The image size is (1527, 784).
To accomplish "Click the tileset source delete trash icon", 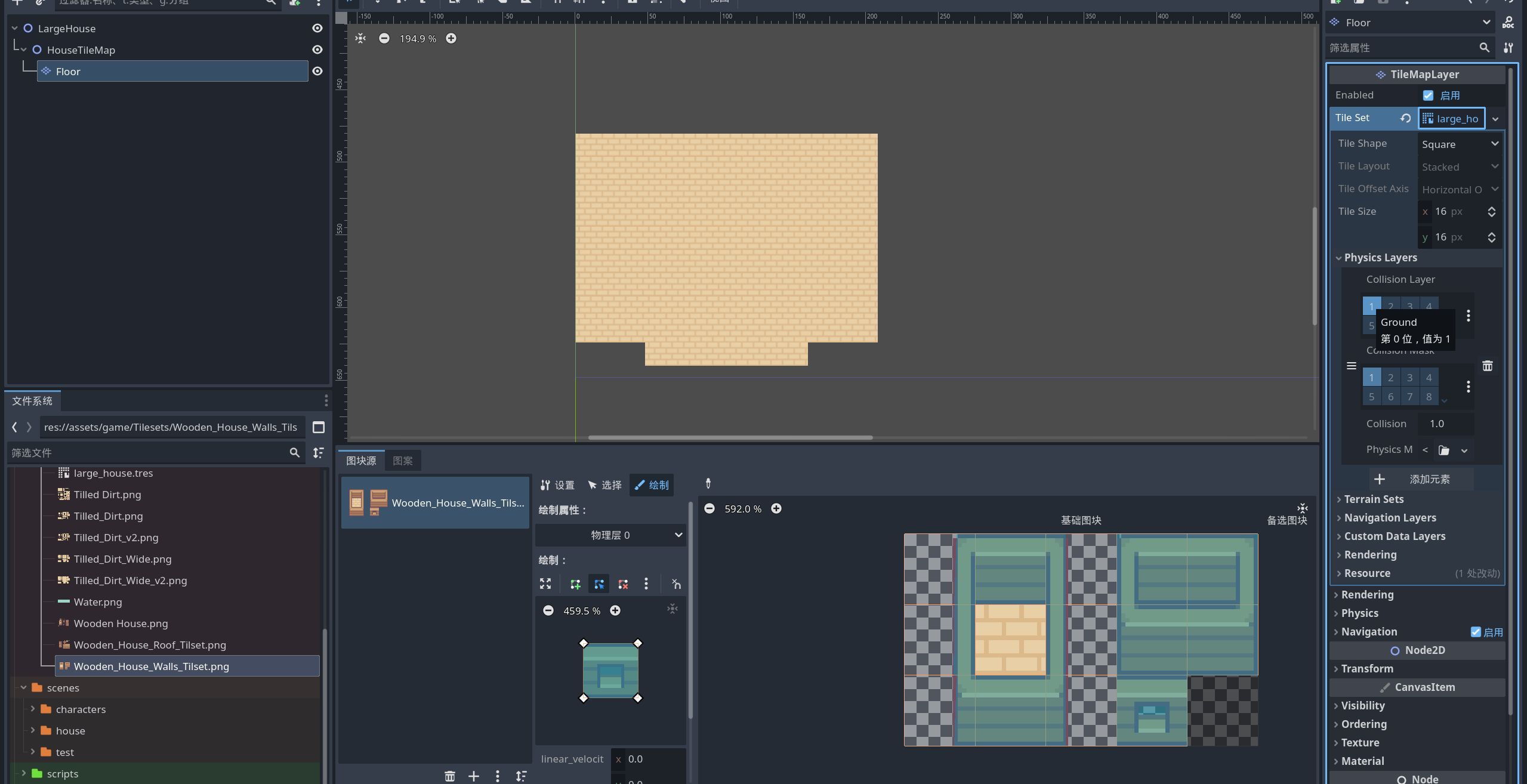I will click(449, 776).
